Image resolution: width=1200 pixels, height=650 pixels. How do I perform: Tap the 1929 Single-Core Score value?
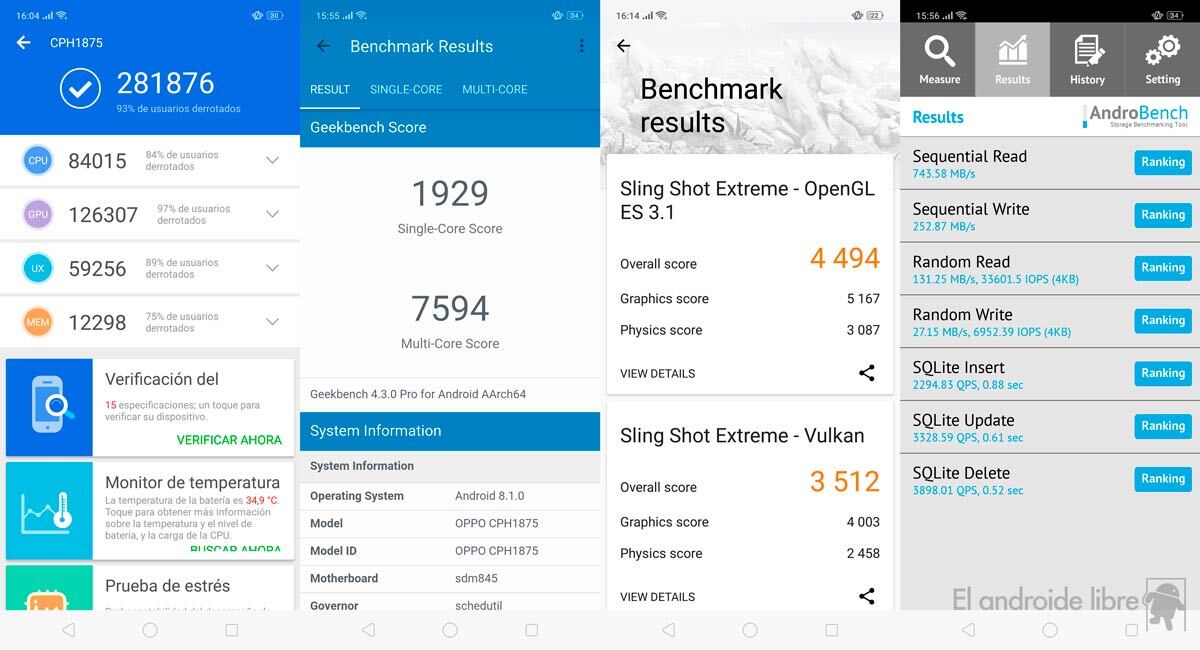coord(450,194)
